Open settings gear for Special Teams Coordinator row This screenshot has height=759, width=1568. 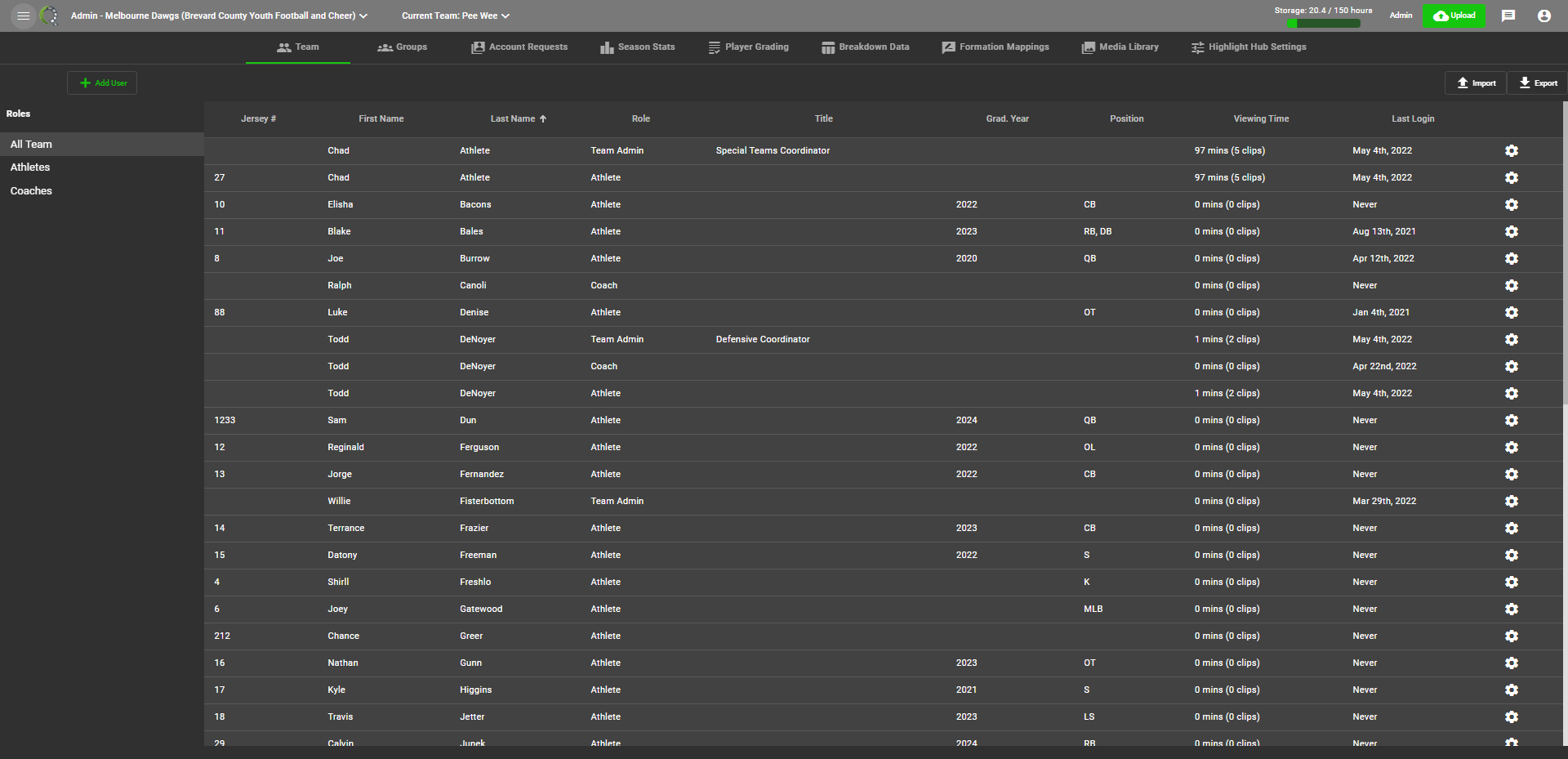[1512, 150]
